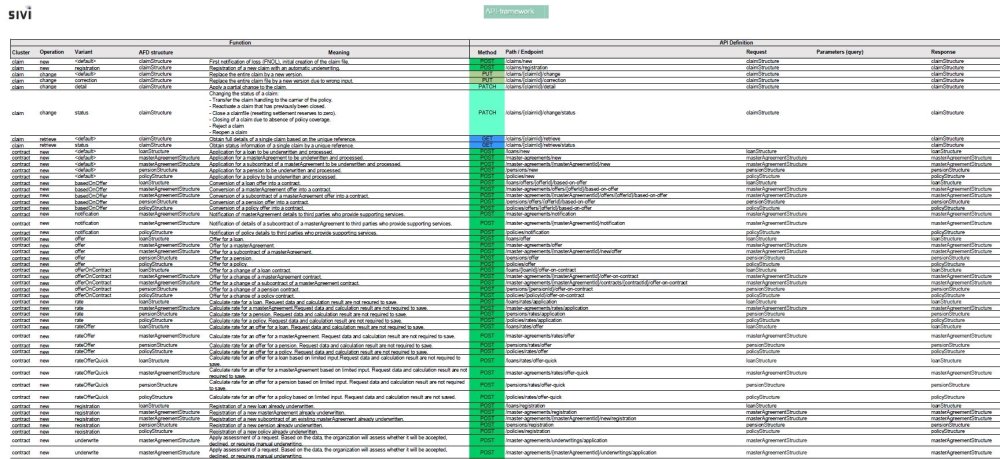Click the "detail" variant cell

(x=105, y=87)
